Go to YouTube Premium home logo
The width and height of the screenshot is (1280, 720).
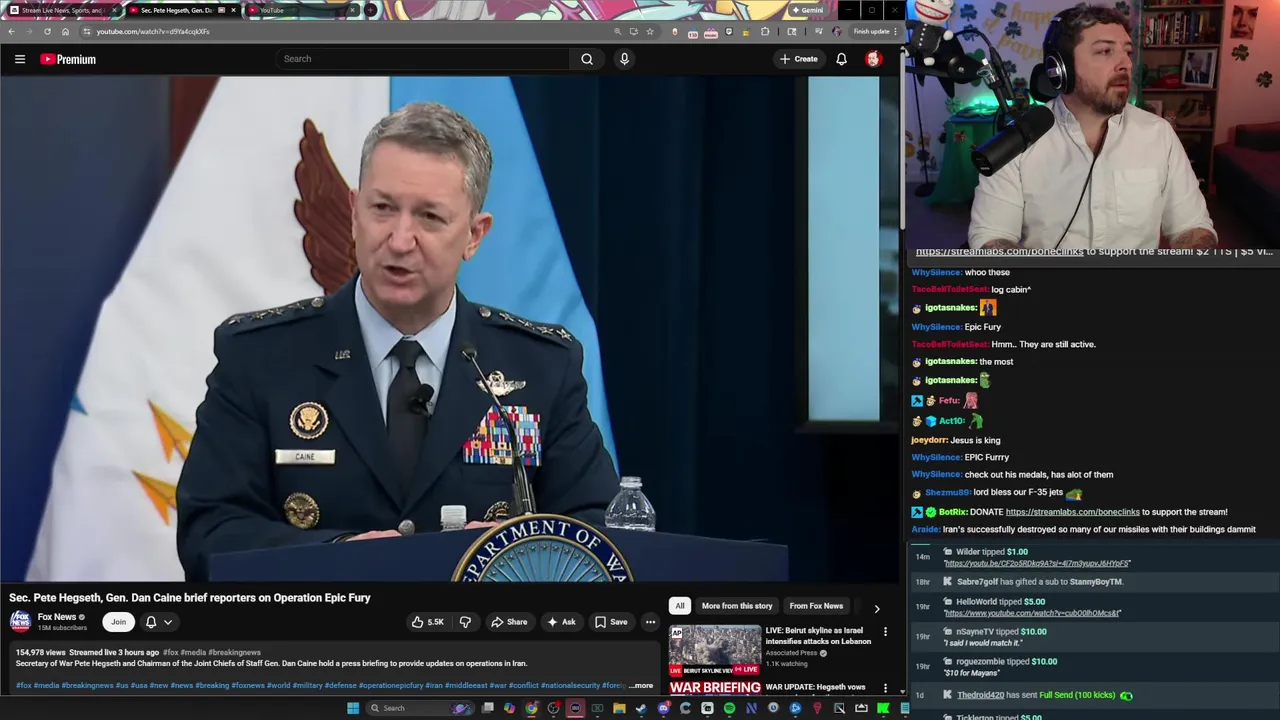68,59
